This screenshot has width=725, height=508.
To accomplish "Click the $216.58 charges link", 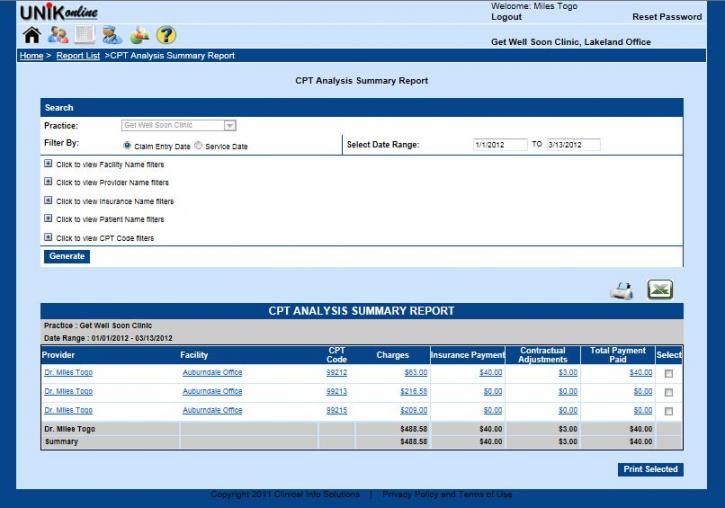I will point(414,392).
